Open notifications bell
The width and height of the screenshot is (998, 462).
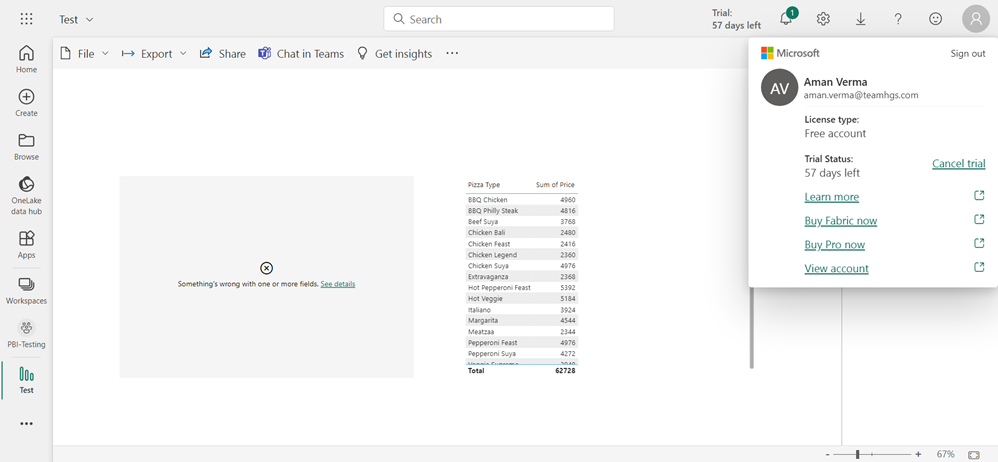[786, 19]
